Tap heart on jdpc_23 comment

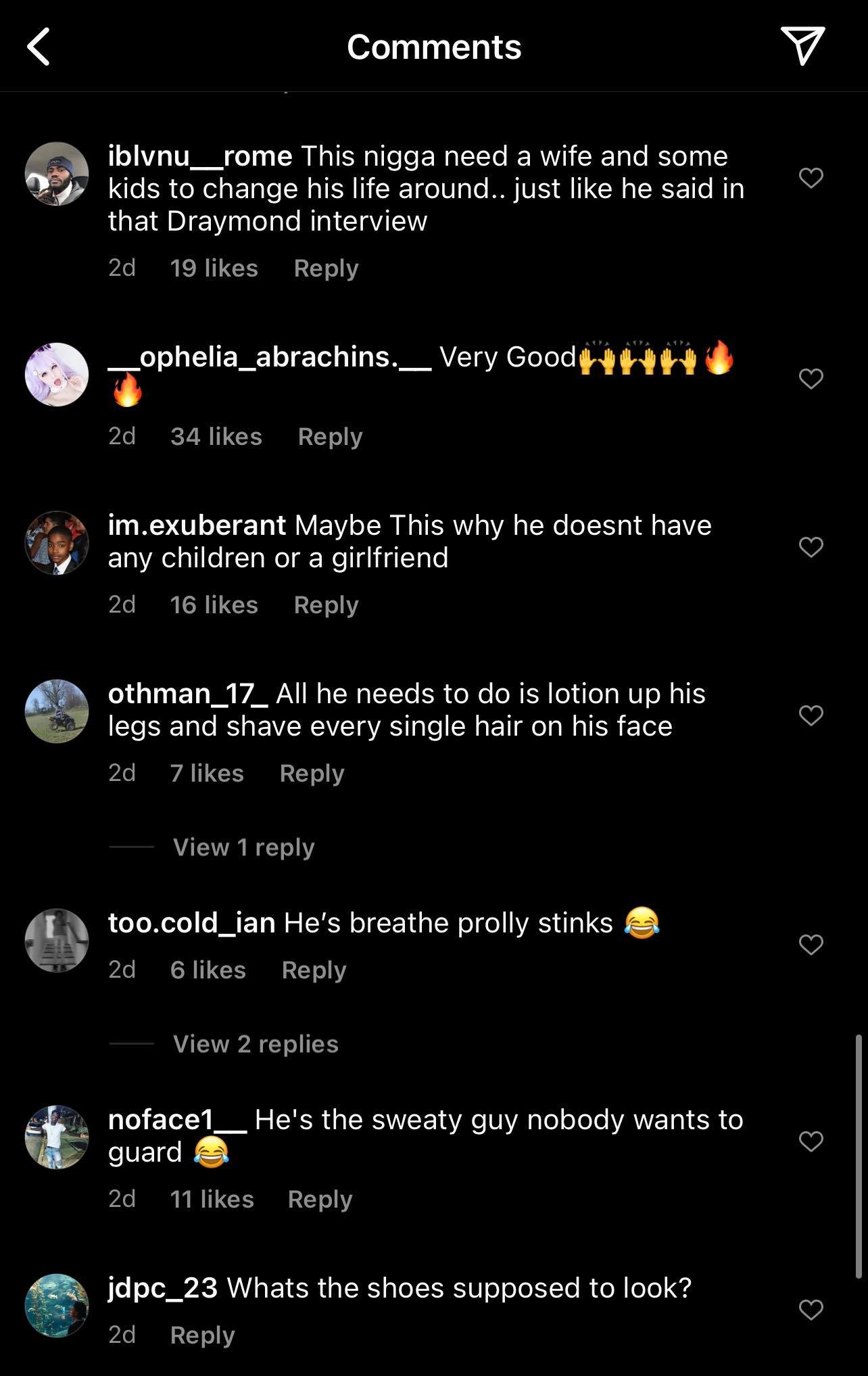tap(811, 1310)
